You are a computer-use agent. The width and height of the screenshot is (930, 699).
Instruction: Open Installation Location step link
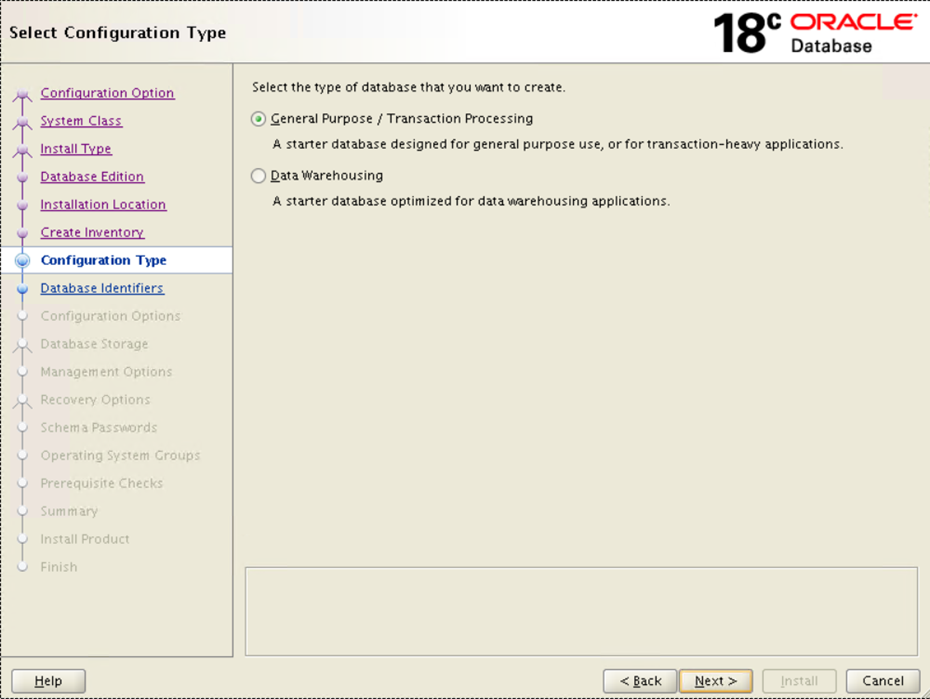tap(103, 205)
